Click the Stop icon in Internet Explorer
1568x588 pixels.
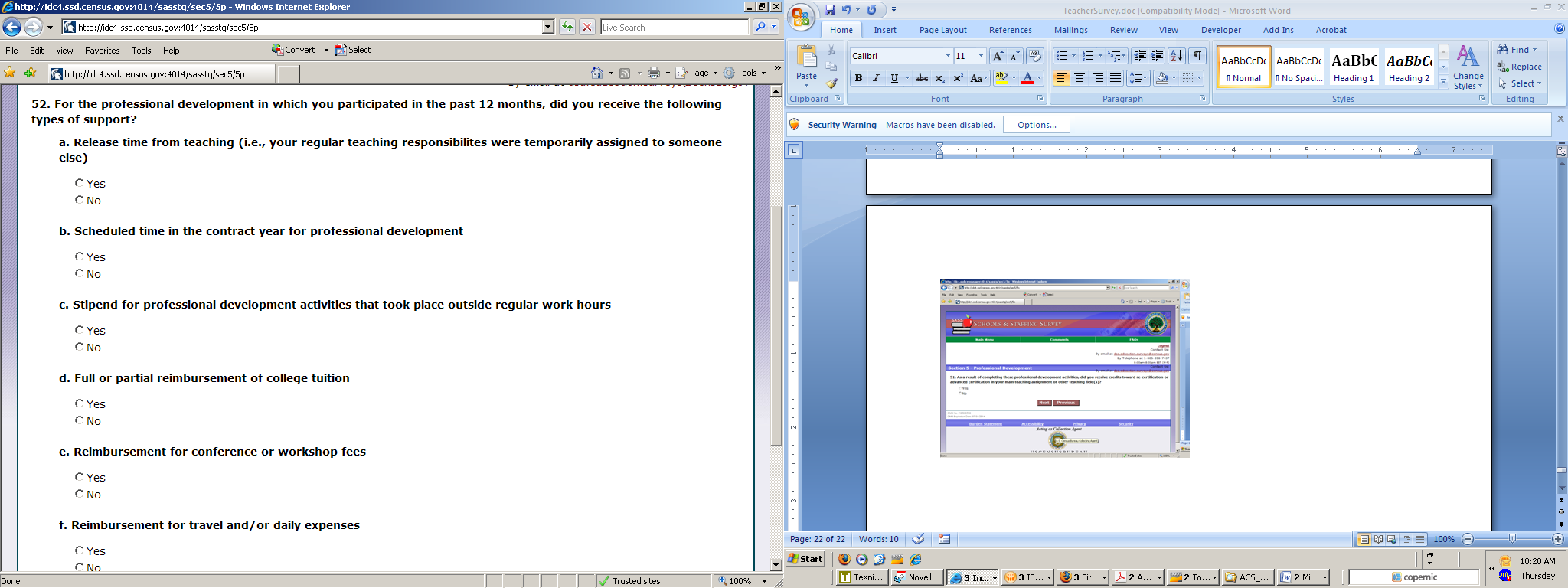point(587,28)
